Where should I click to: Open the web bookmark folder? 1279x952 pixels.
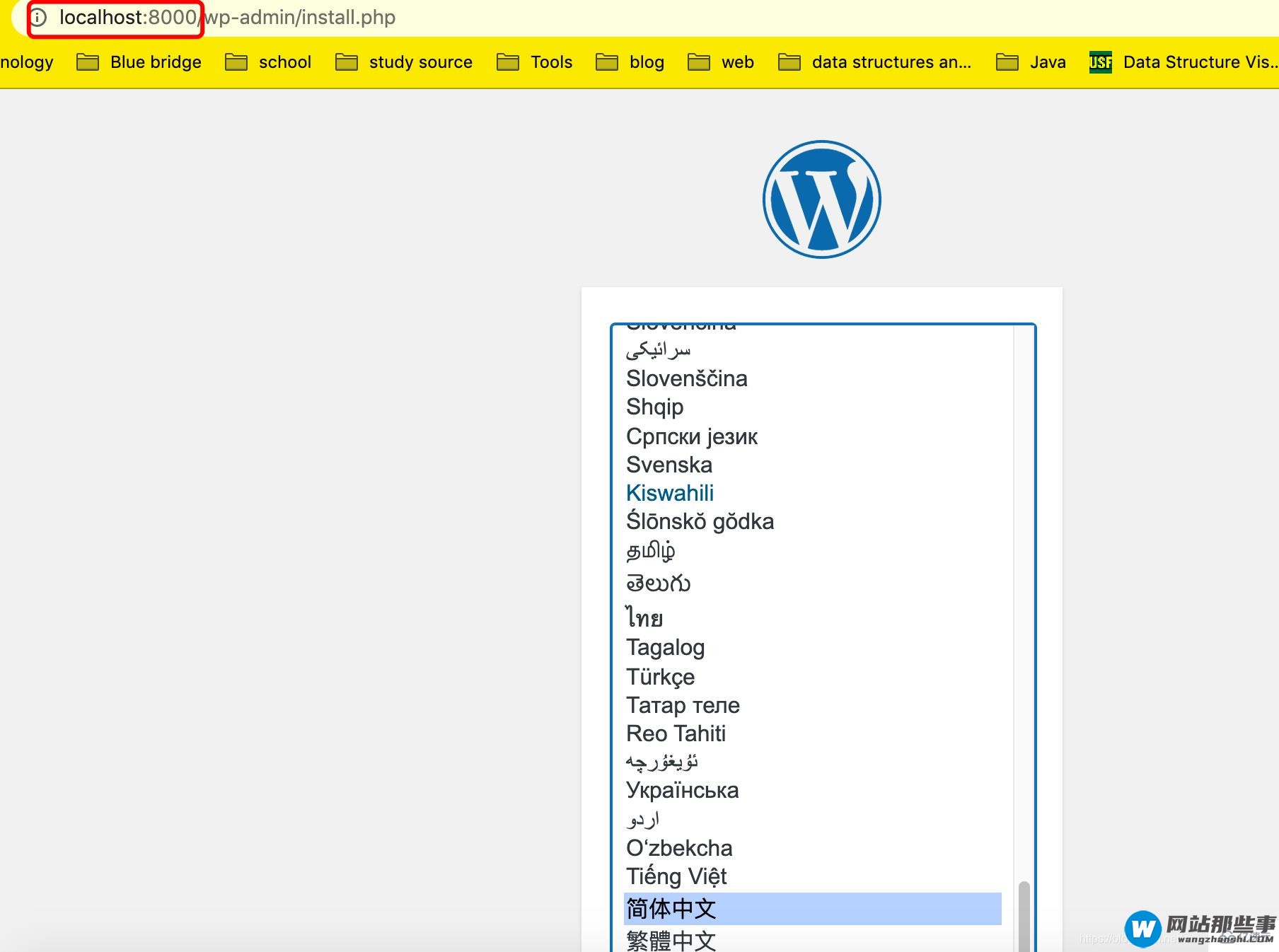(x=721, y=62)
